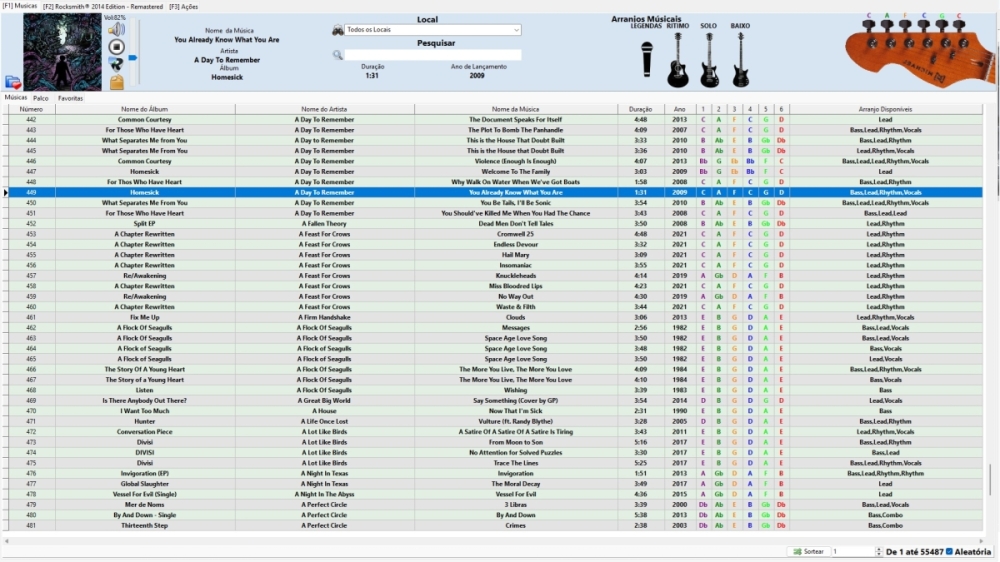Select Welcome To The Family song
1000x562 pixels.
tap(495, 172)
